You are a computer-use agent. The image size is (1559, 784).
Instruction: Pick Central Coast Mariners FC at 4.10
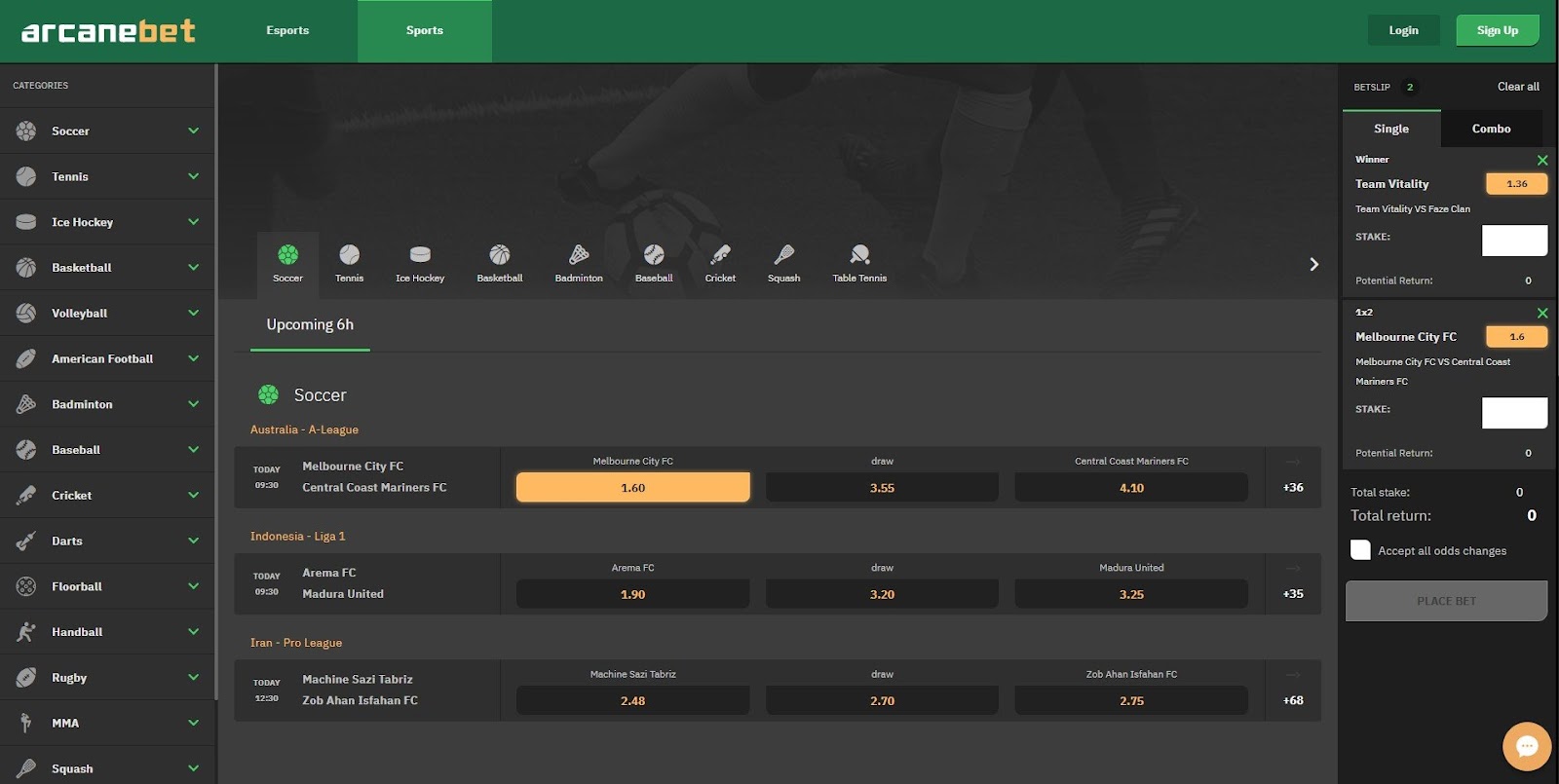1131,487
